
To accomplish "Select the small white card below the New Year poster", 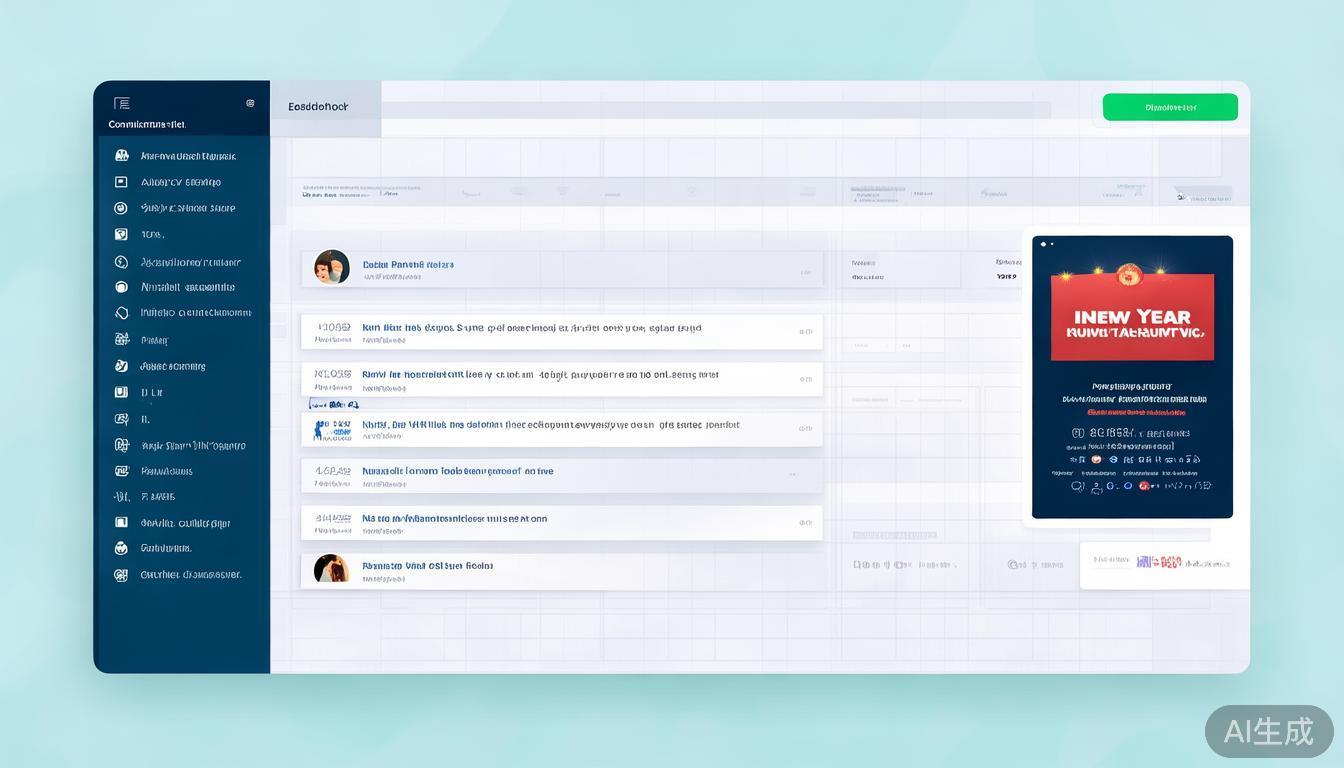I will (1164, 565).
